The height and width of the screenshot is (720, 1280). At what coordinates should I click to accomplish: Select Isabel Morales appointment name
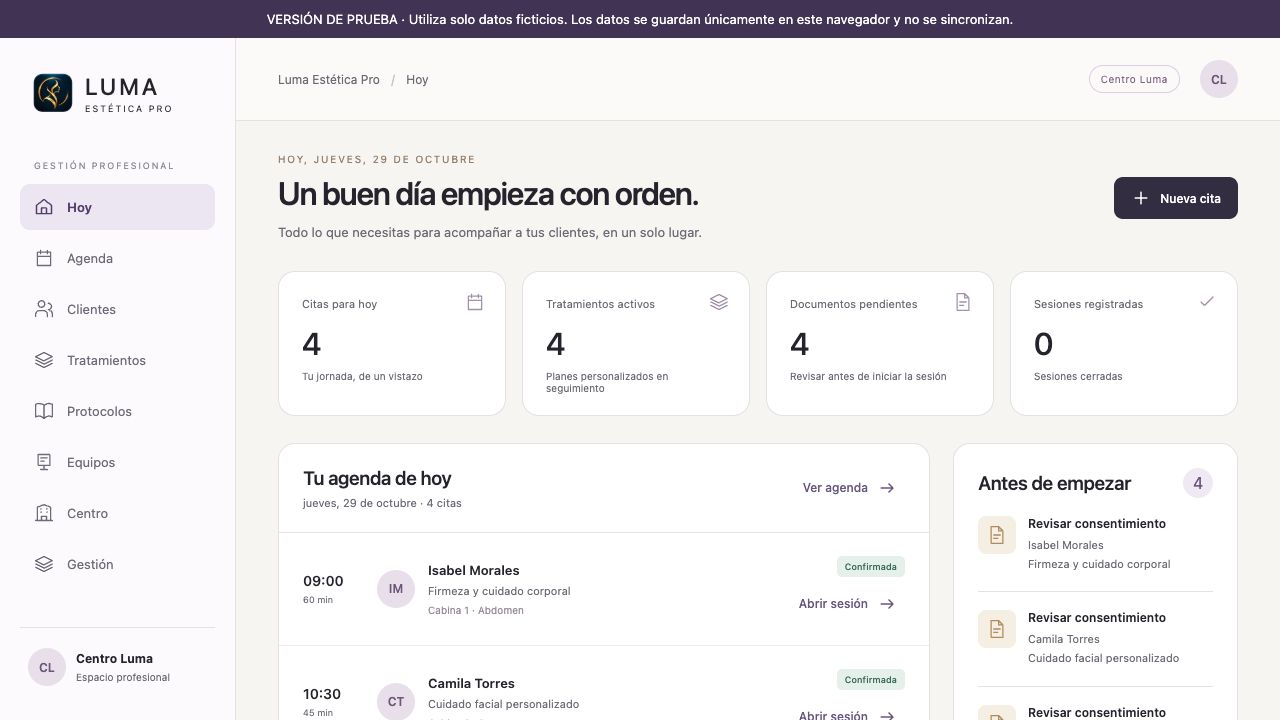click(x=474, y=570)
